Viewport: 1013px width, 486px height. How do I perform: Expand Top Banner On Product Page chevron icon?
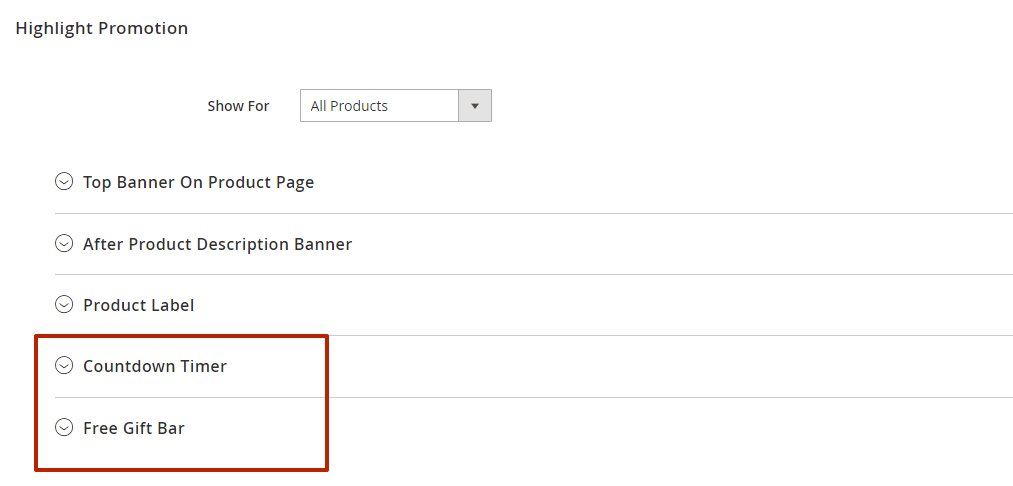click(x=63, y=182)
